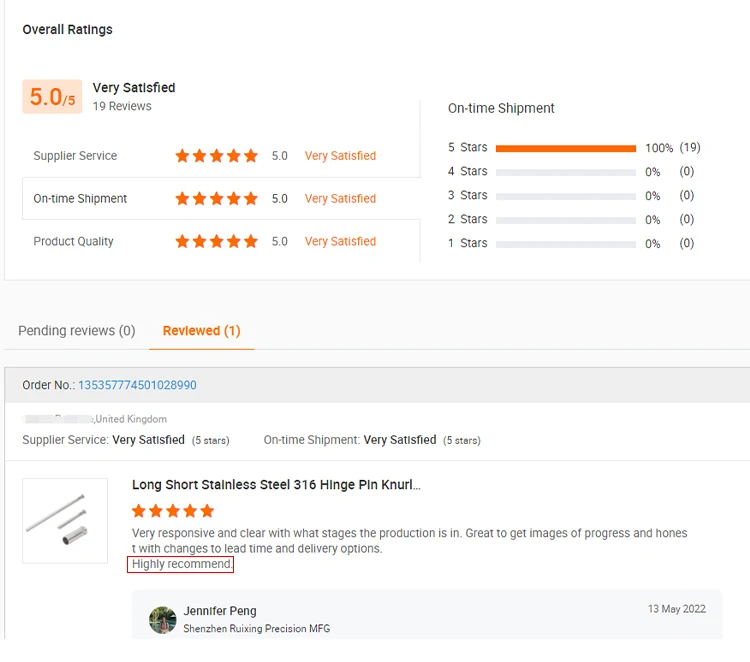Viewport: 750px width, 662px height.
Task: Click the Shenzhen Ruixing Precision MFG company name
Action: point(256,629)
